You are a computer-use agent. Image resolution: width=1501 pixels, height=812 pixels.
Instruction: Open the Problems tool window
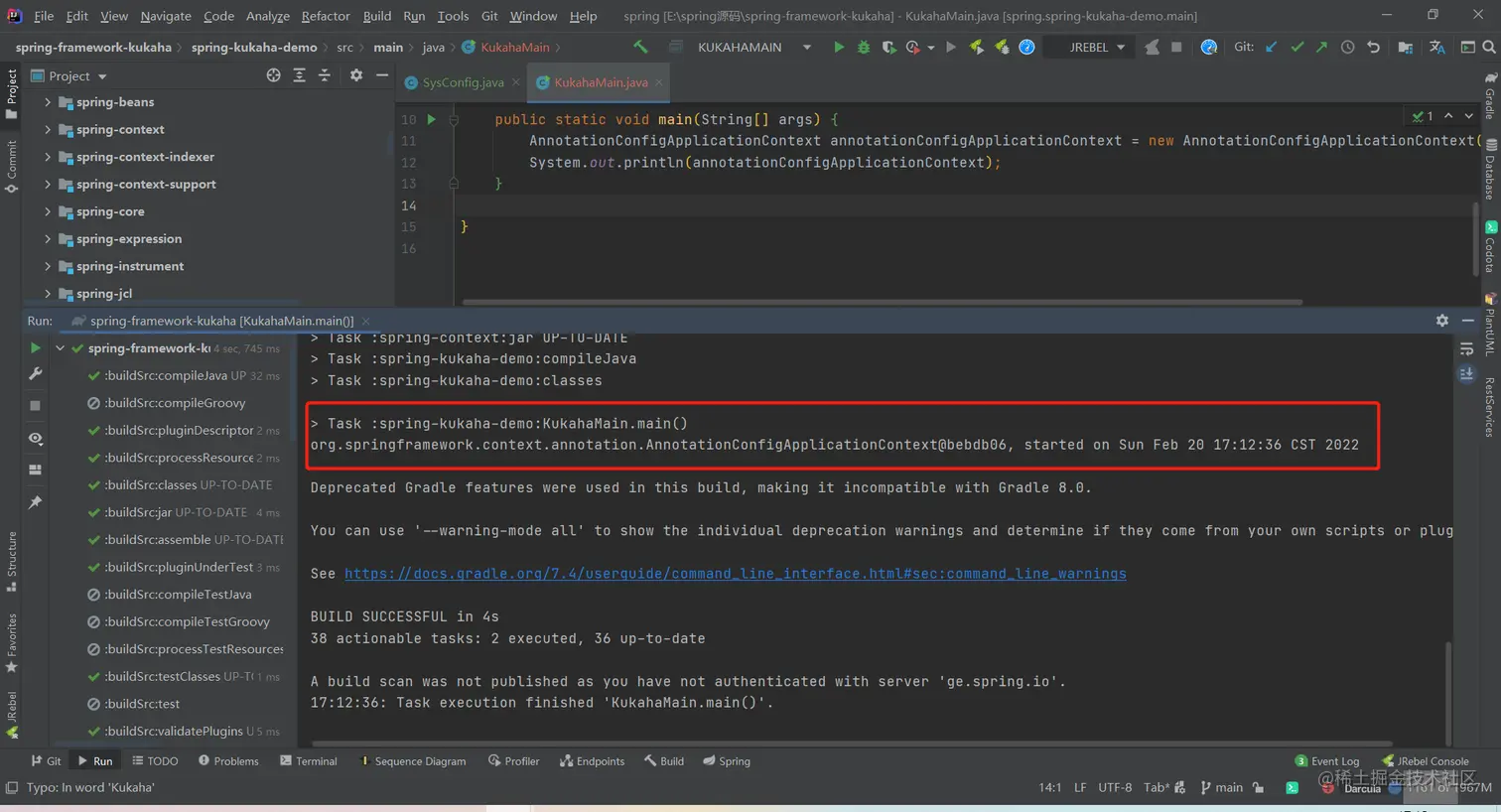(x=228, y=761)
